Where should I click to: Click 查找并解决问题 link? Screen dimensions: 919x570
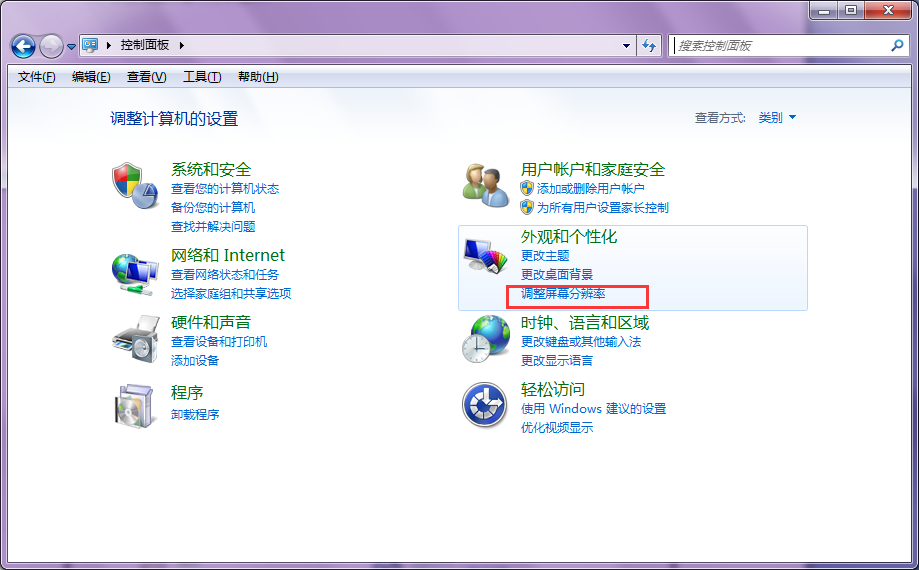click(x=213, y=227)
